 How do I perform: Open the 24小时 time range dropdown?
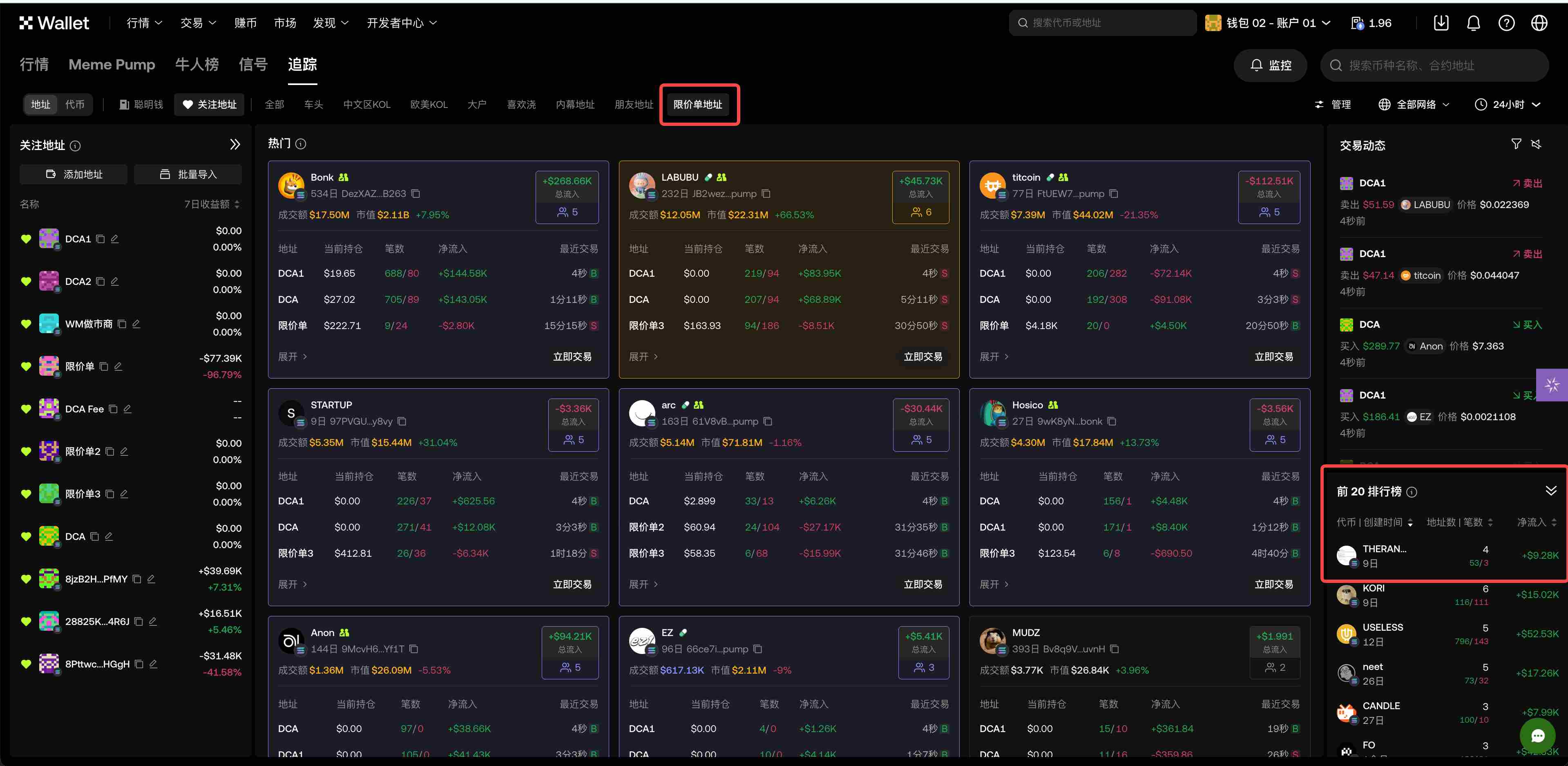click(1508, 104)
